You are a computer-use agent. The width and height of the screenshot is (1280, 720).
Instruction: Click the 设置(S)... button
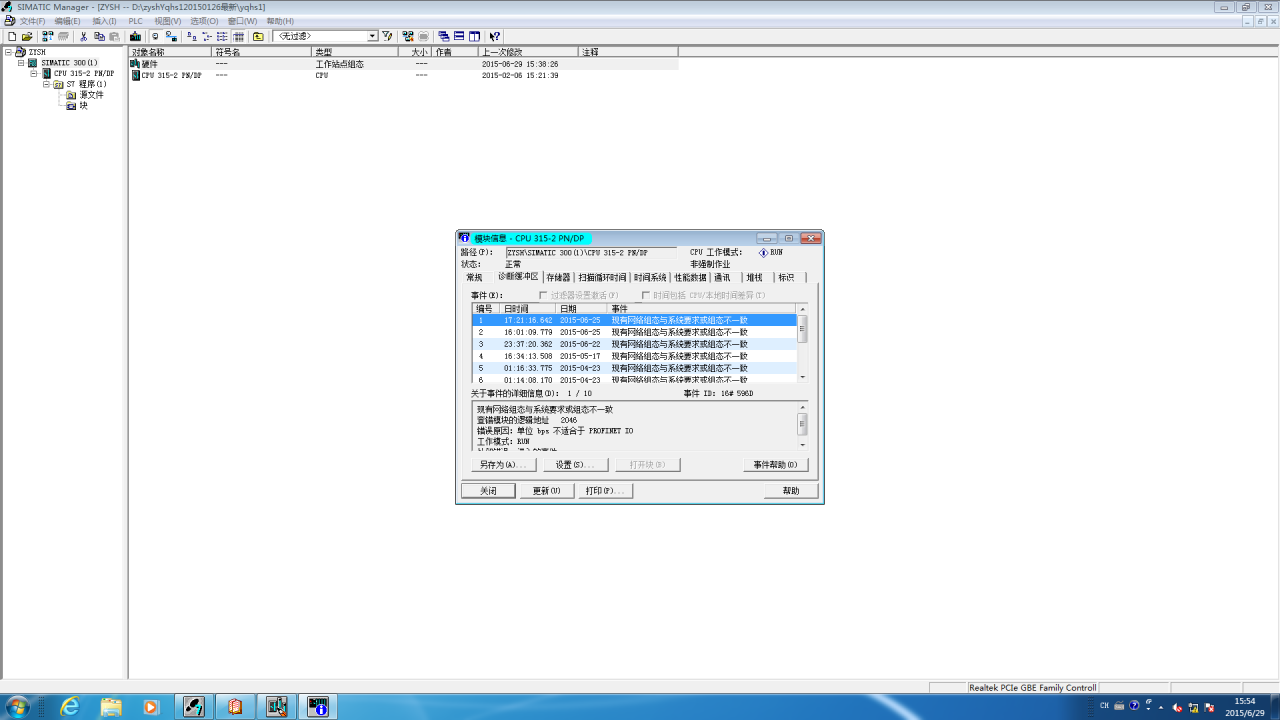pos(576,465)
